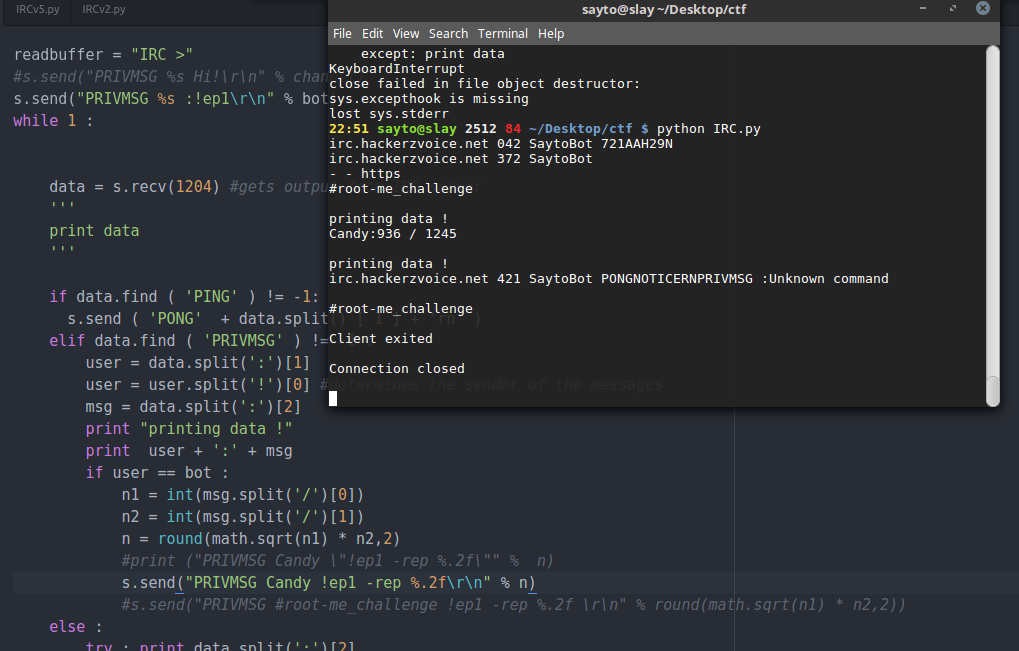Click the line containing '042 SaytoBot 721AAH29N'
1019x651 pixels.
[500, 144]
